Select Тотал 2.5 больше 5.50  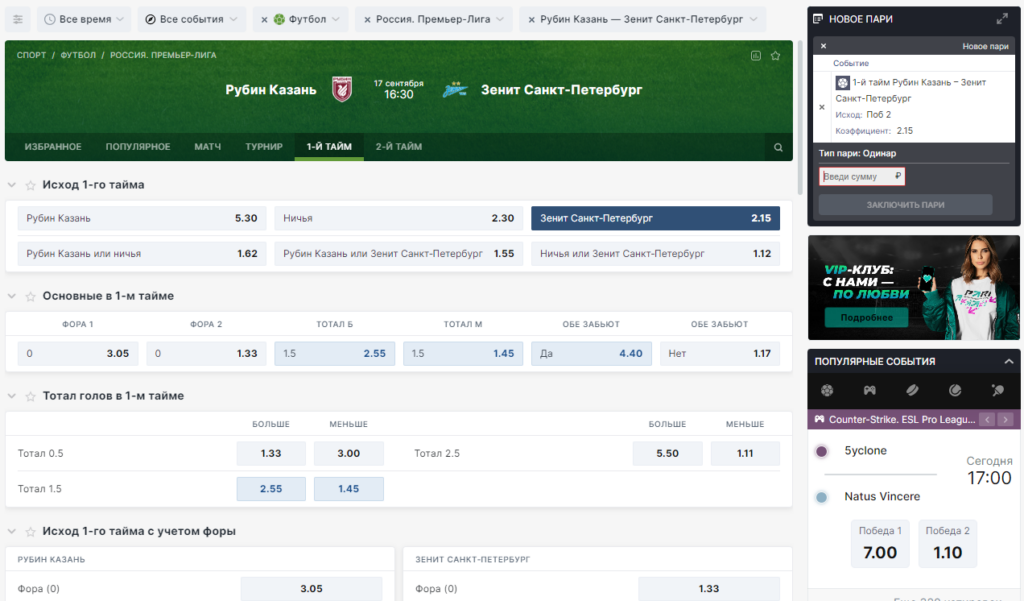667,453
